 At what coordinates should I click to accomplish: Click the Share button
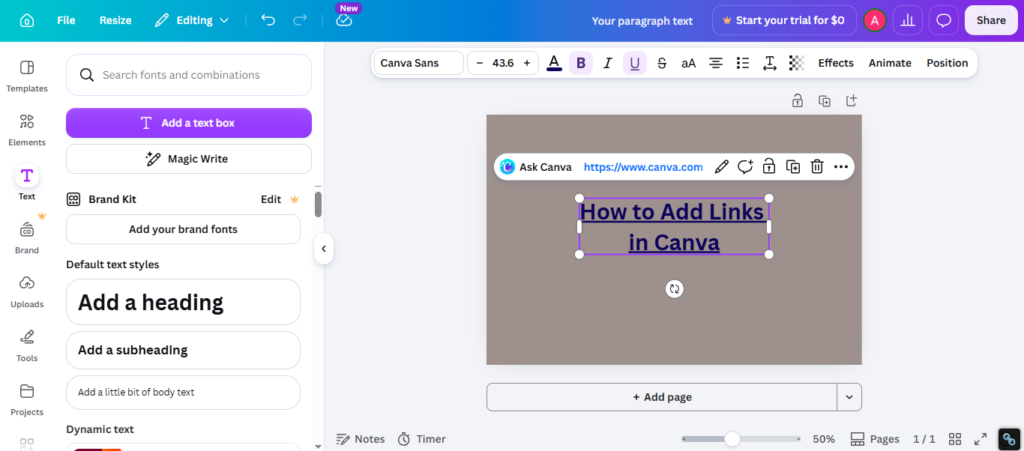[991, 20]
